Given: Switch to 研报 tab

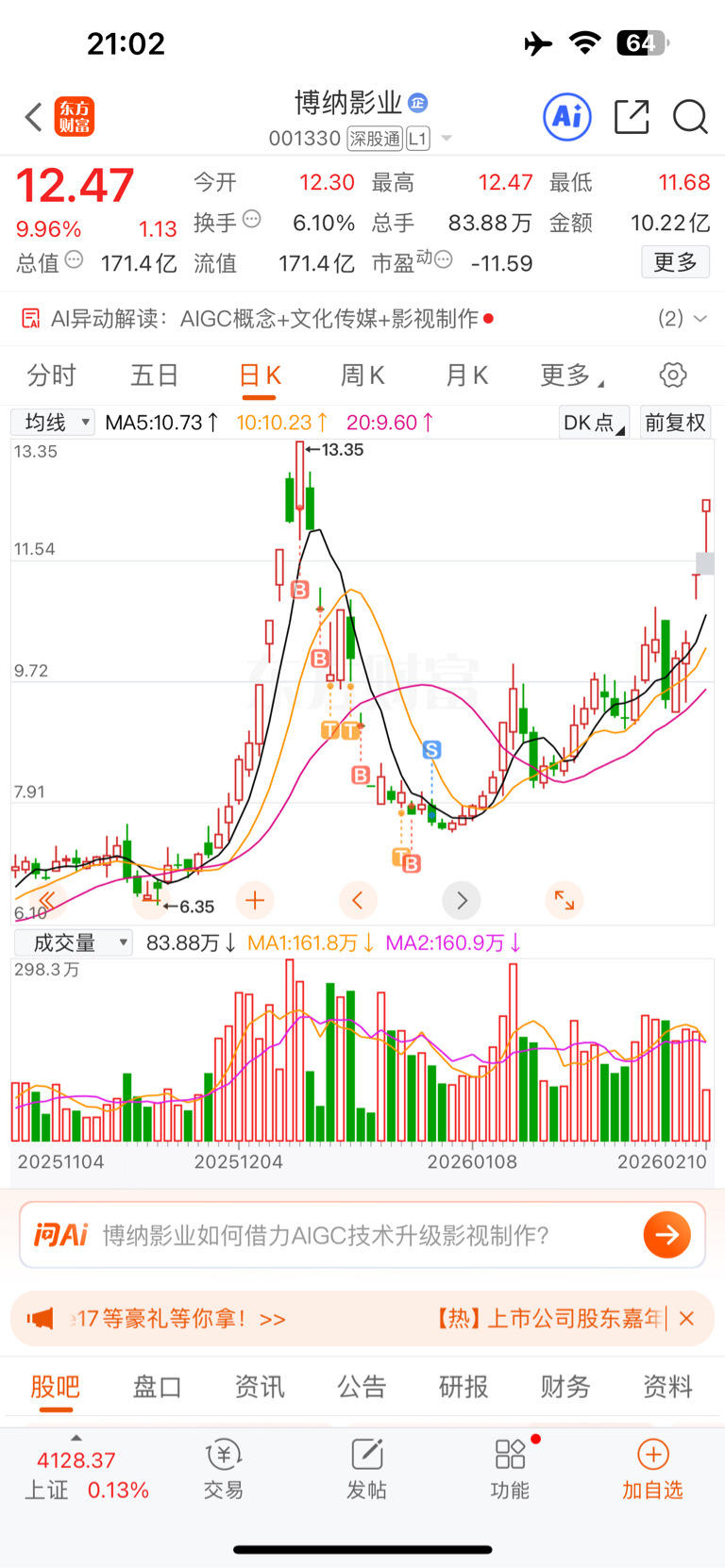Looking at the screenshot, I should pyautogui.click(x=464, y=1387).
